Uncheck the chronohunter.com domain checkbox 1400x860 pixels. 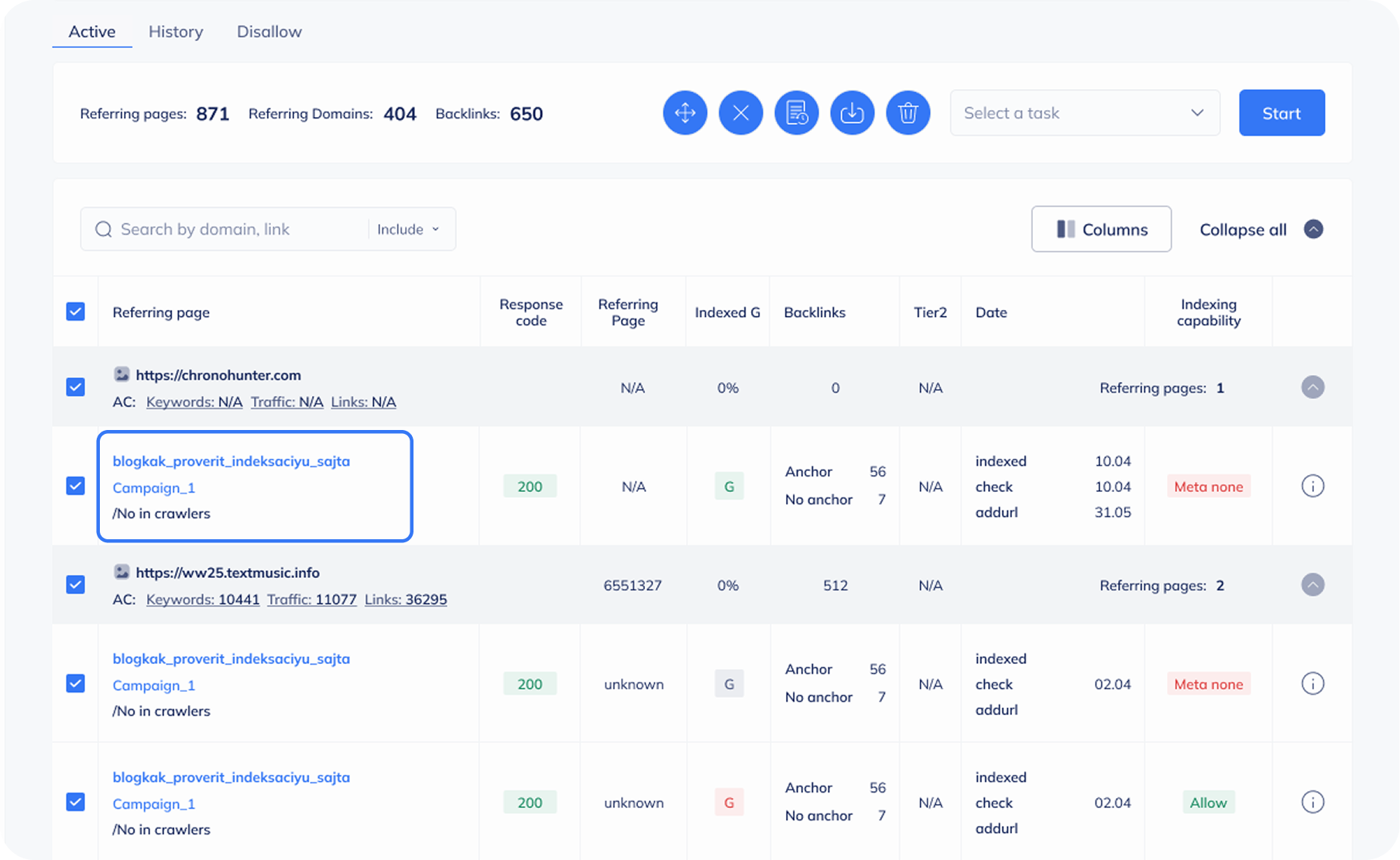tap(75, 387)
